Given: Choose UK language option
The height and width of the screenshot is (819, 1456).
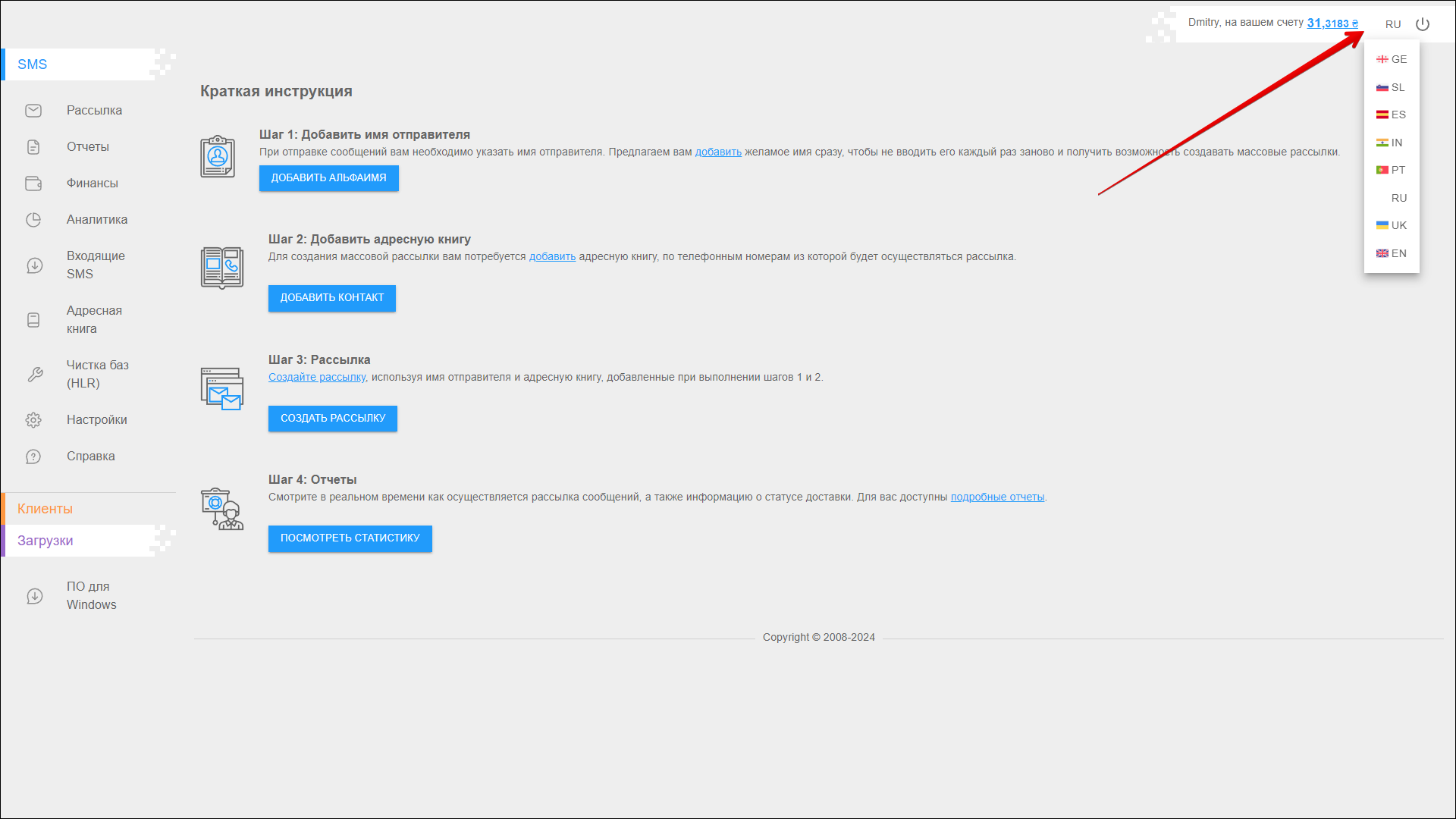Looking at the screenshot, I should pos(1392,225).
